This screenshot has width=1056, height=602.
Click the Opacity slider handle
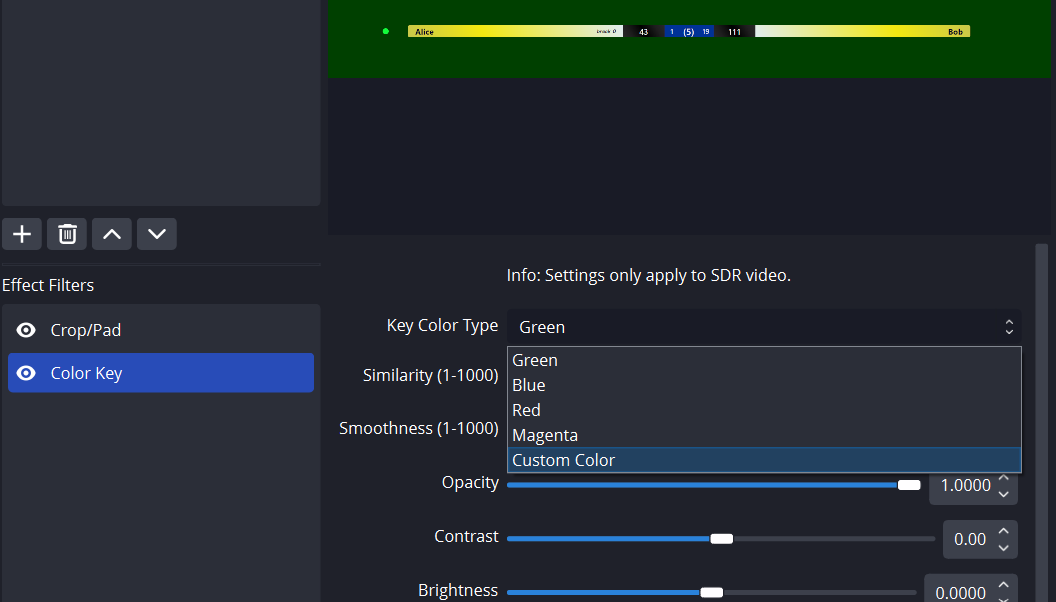pos(909,485)
